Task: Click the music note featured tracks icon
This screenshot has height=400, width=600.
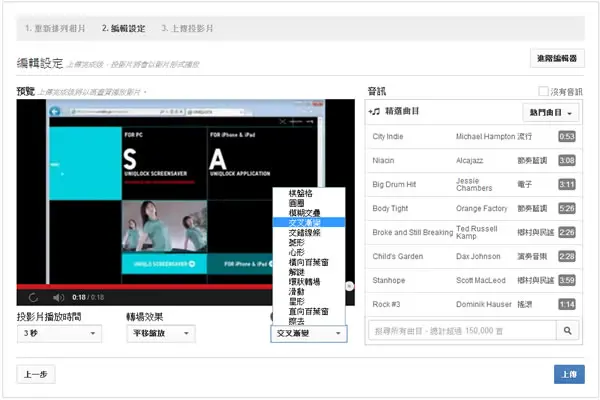Action: pyautogui.click(x=374, y=111)
